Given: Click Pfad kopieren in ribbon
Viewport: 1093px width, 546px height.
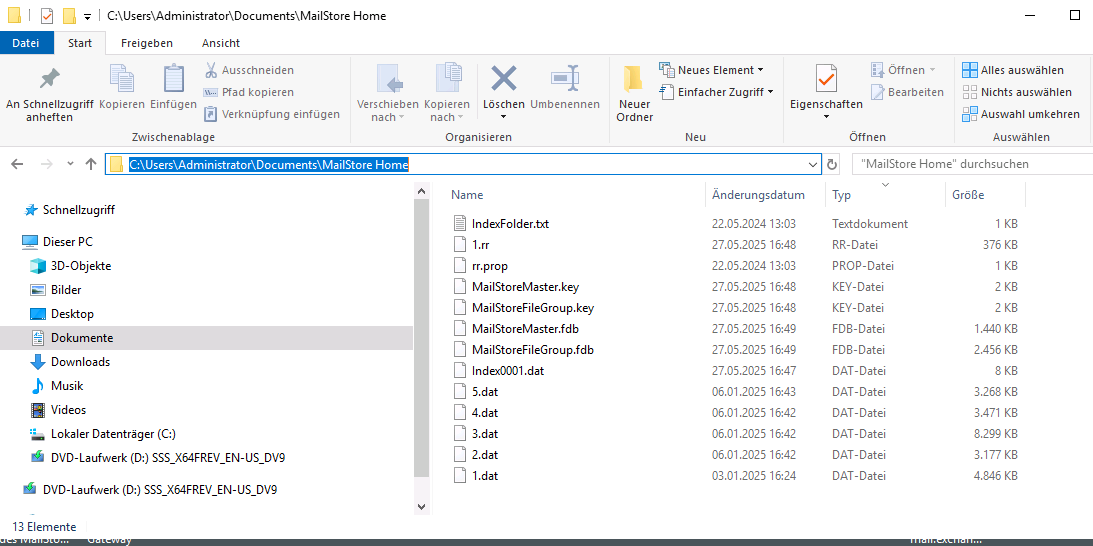Looking at the screenshot, I should (248, 92).
